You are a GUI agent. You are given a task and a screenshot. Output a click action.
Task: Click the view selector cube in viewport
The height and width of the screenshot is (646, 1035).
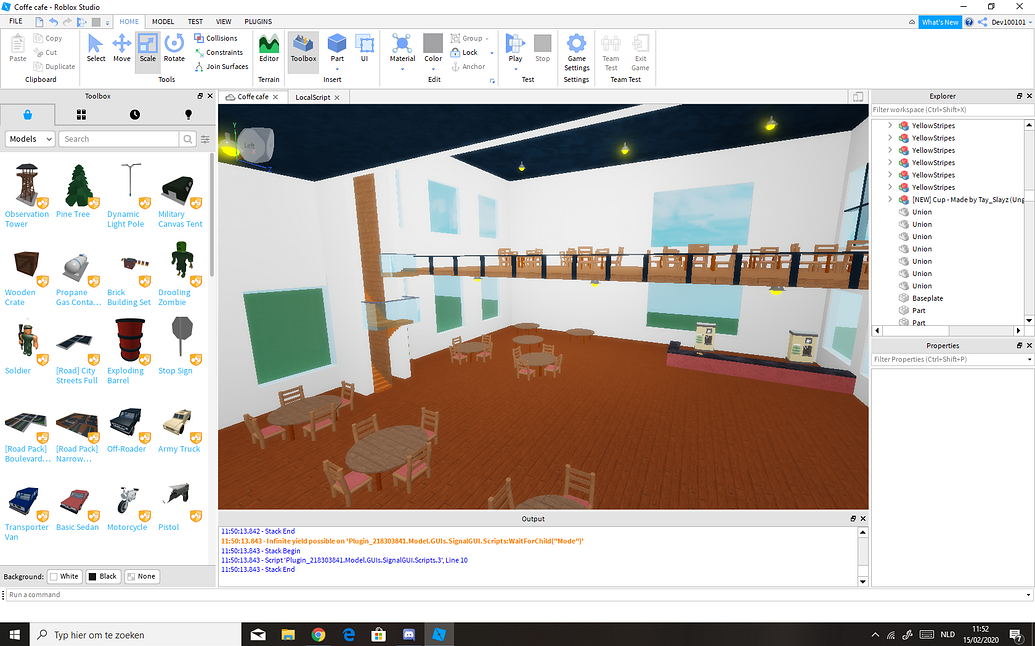pos(255,146)
